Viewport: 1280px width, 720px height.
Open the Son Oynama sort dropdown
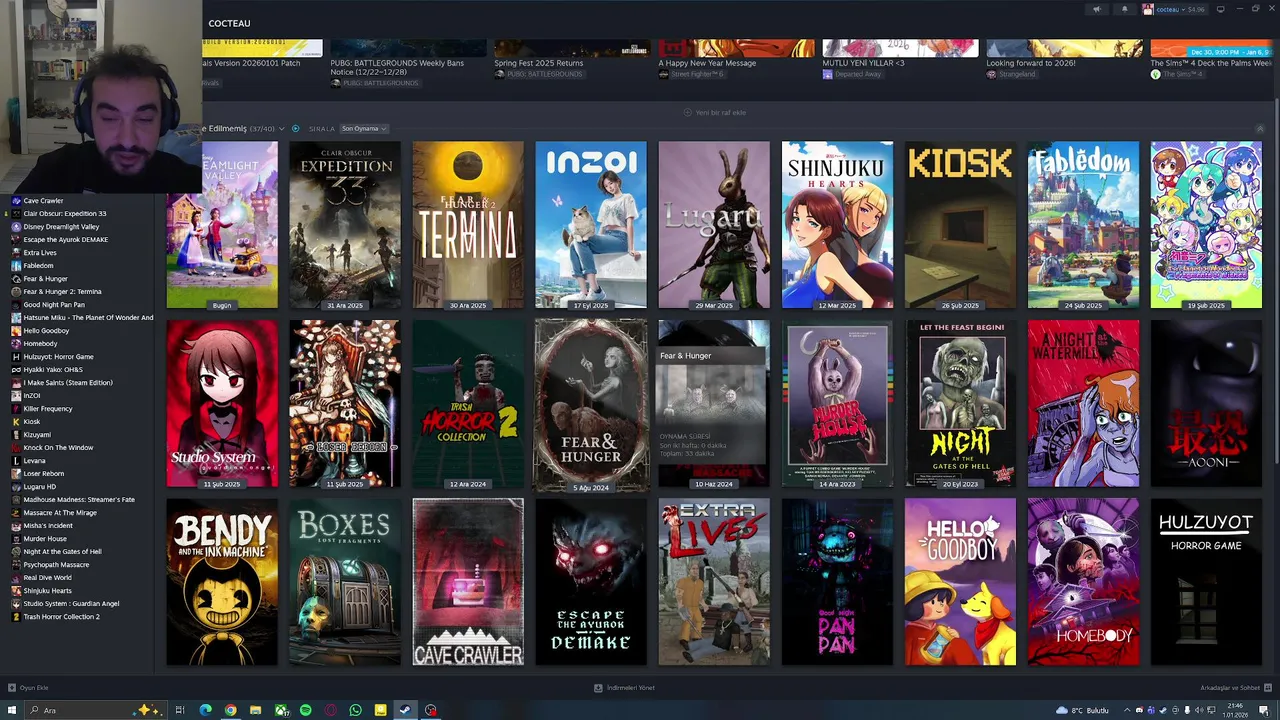point(363,128)
